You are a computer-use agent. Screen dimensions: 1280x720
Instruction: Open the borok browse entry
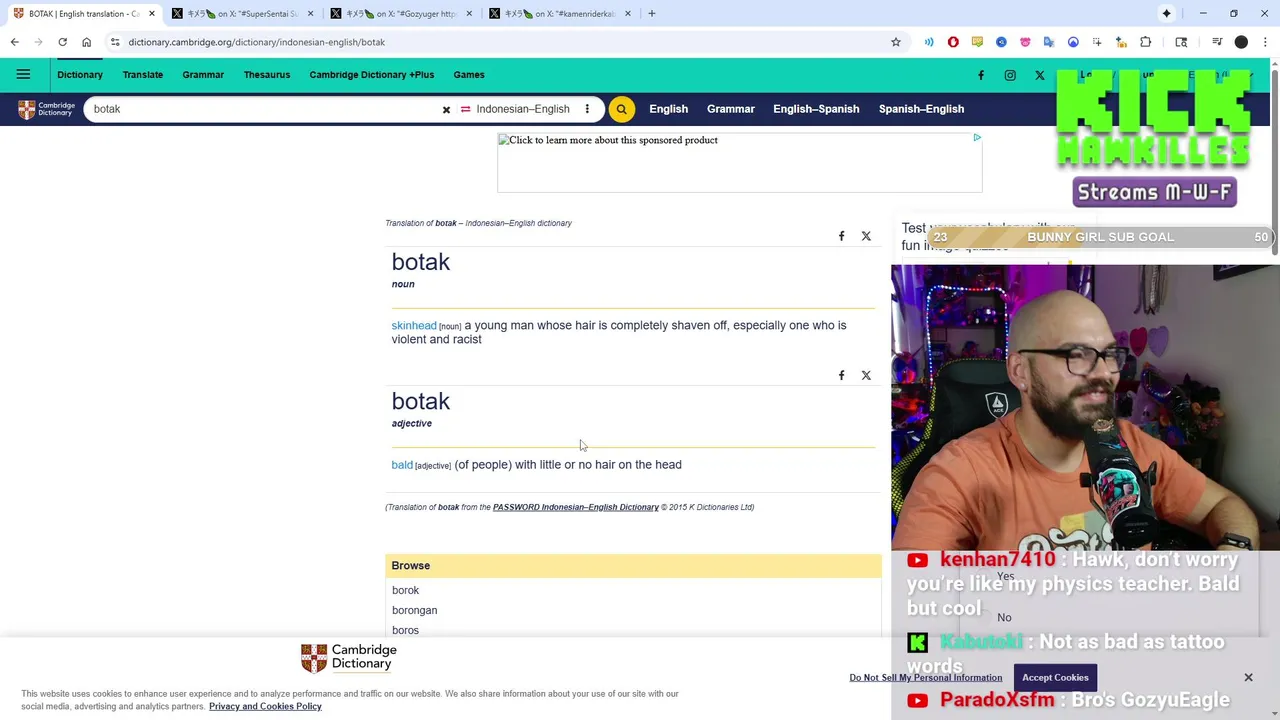tap(405, 590)
